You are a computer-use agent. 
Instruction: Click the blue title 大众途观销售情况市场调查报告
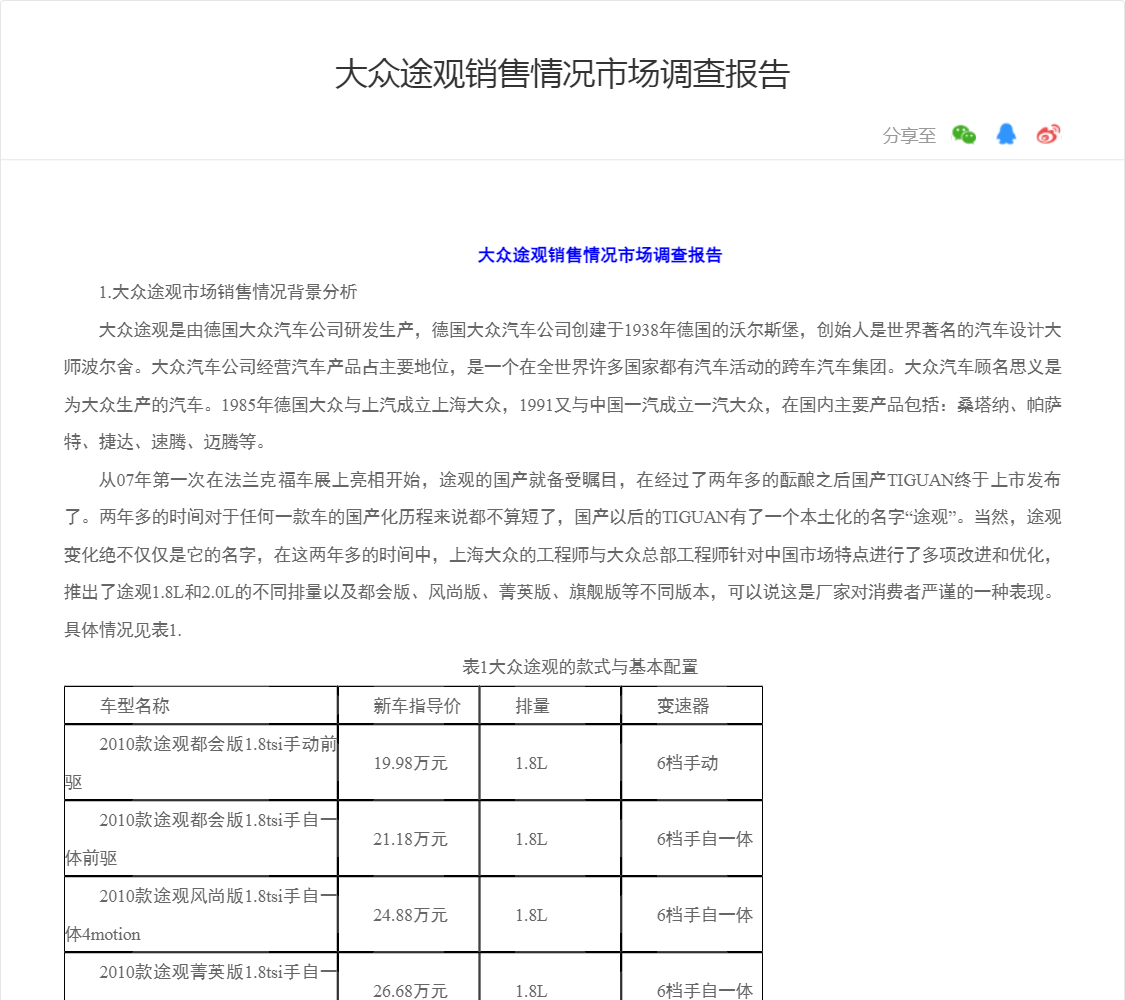[x=600, y=255]
